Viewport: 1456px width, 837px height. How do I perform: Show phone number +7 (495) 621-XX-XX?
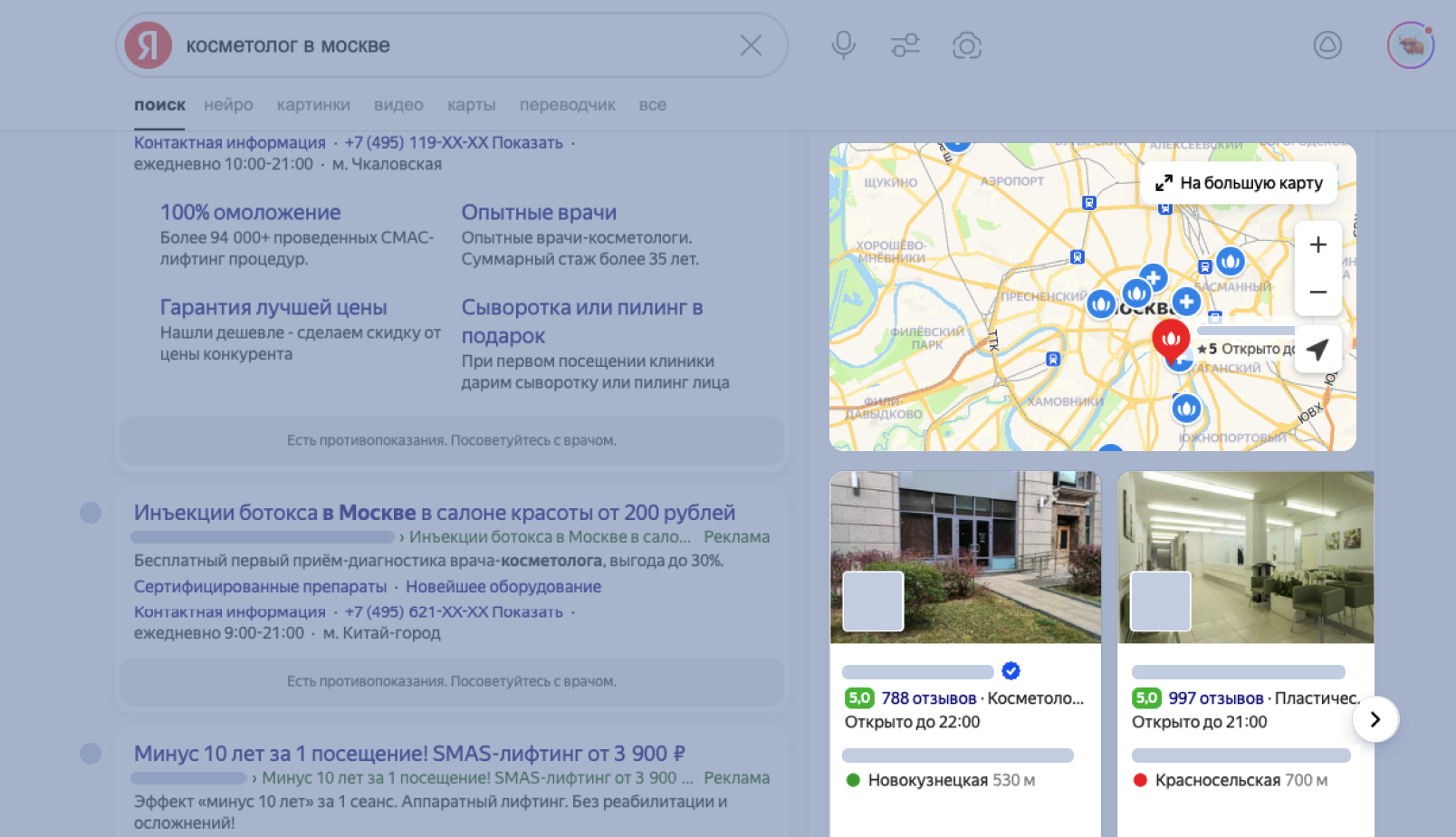454,611
